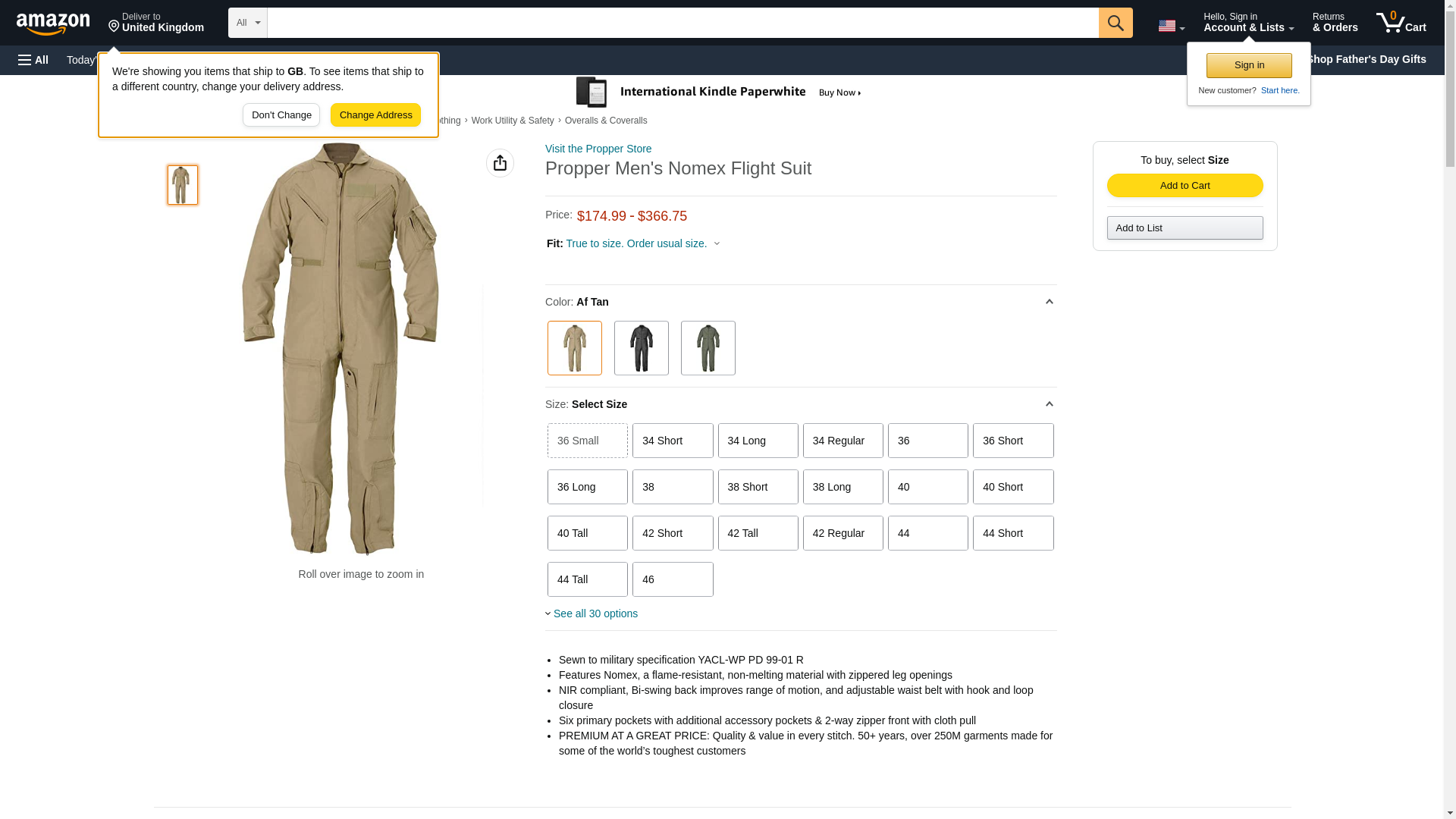Click the search magnifier button
Viewport: 1456px width, 819px height.
[1115, 23]
